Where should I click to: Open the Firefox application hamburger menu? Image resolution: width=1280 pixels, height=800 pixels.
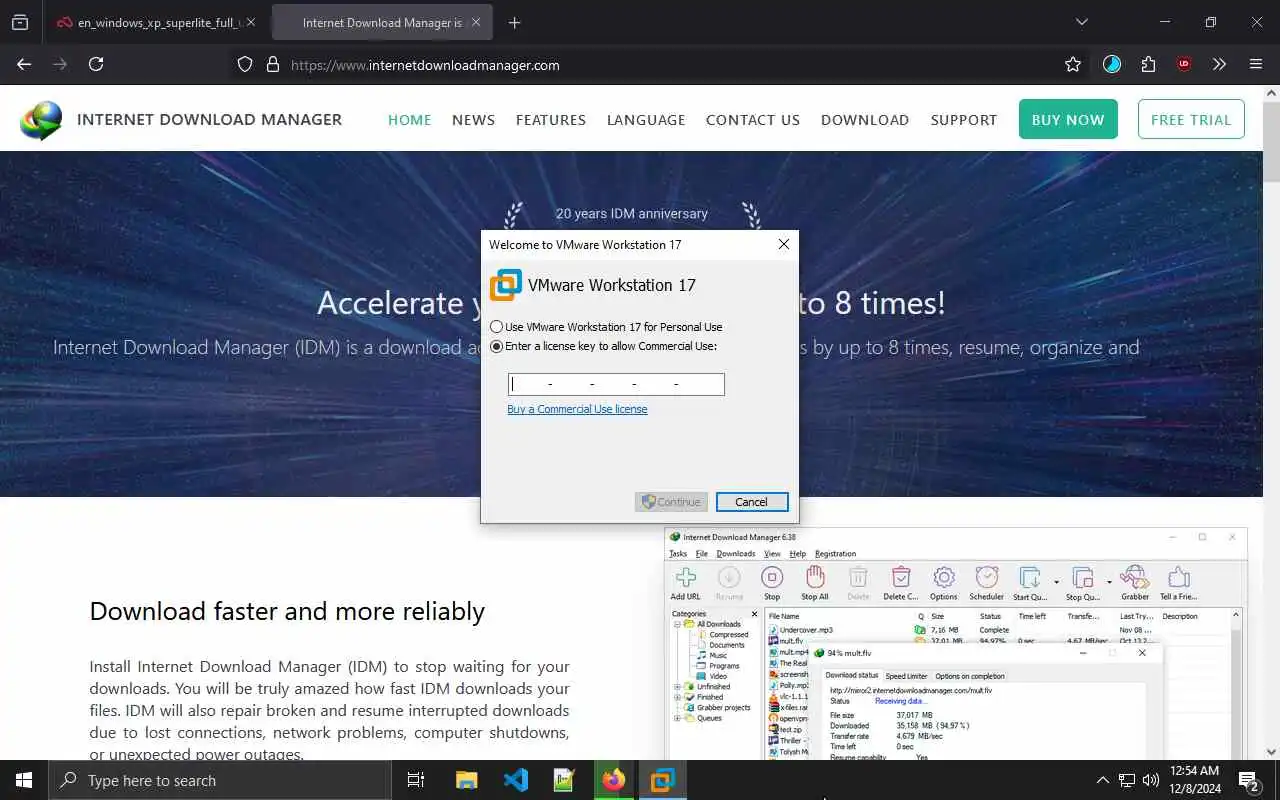pos(1256,64)
